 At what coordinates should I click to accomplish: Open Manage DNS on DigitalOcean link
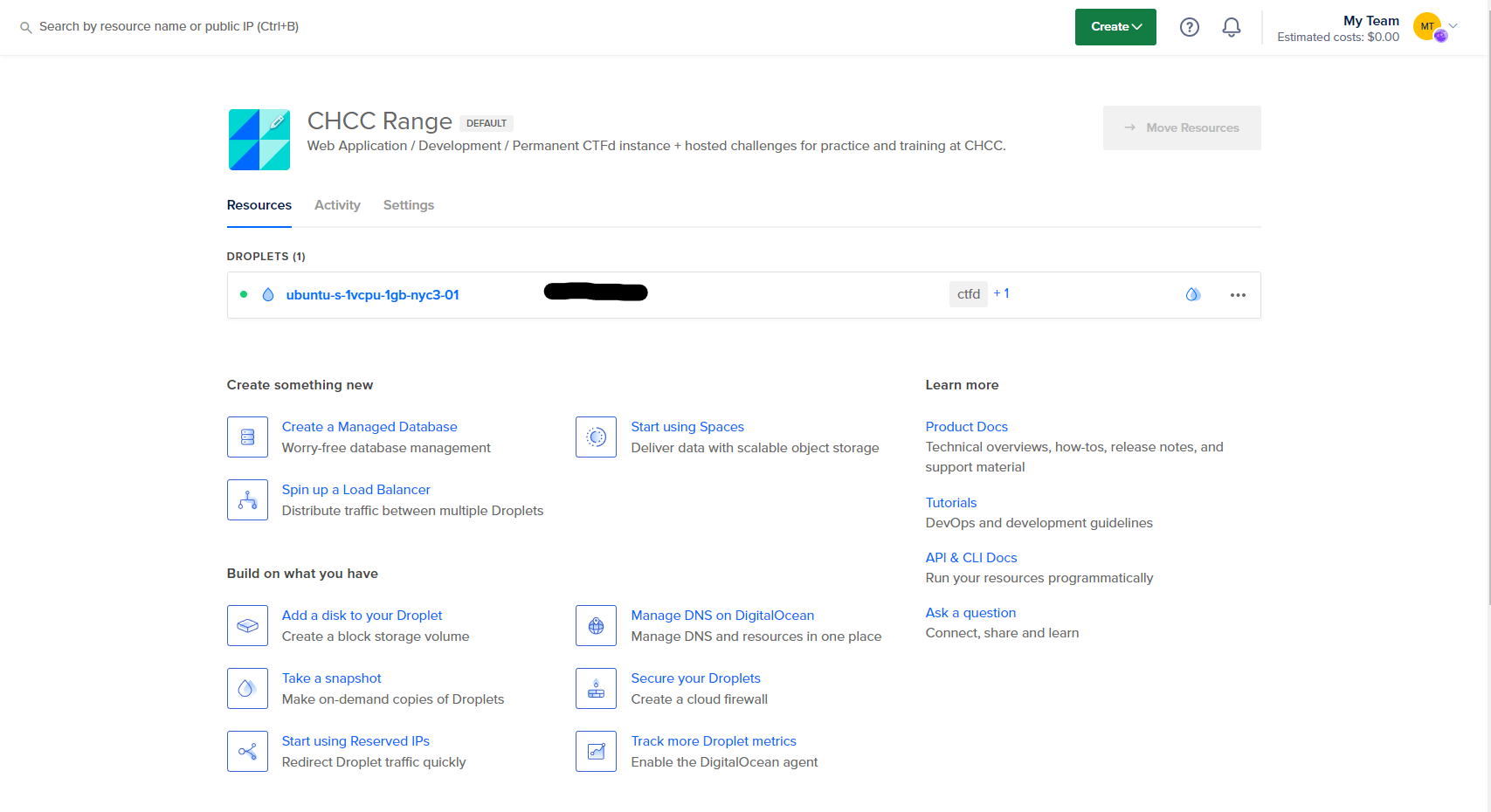click(723, 616)
